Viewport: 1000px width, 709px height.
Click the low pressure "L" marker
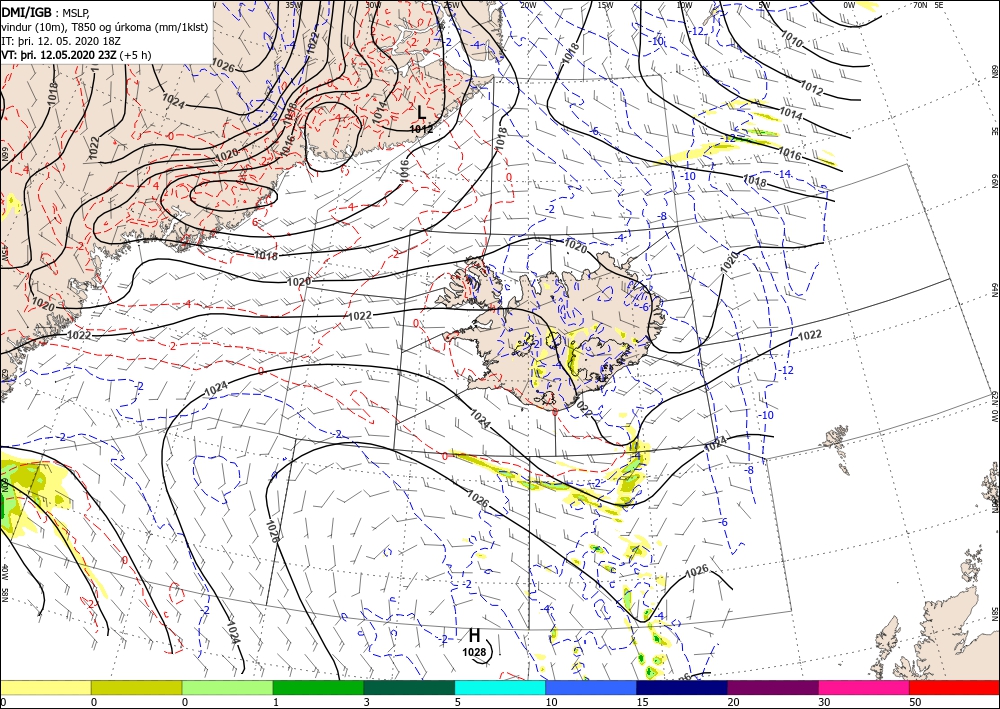421,113
